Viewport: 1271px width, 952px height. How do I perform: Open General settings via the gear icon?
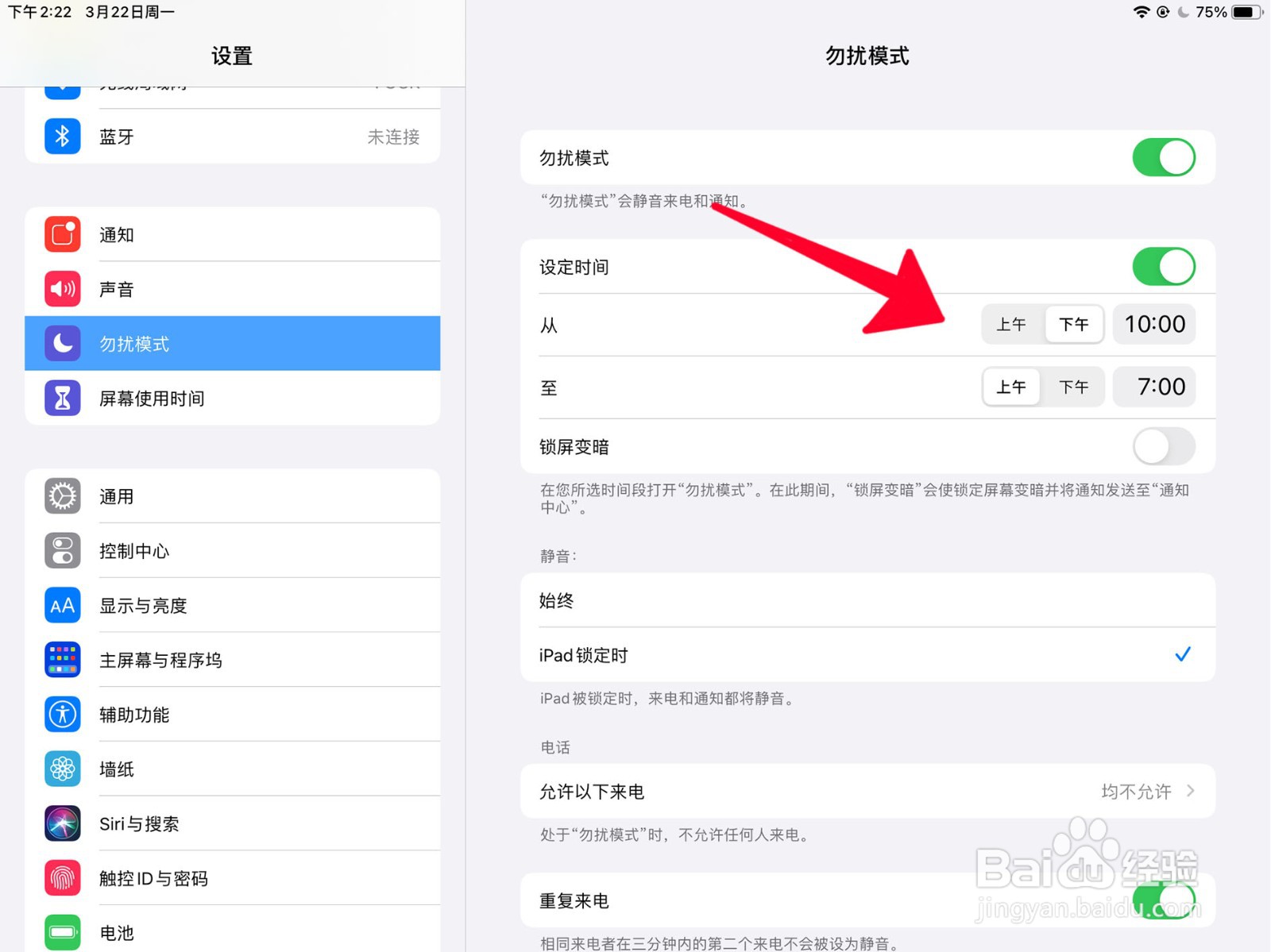62,495
